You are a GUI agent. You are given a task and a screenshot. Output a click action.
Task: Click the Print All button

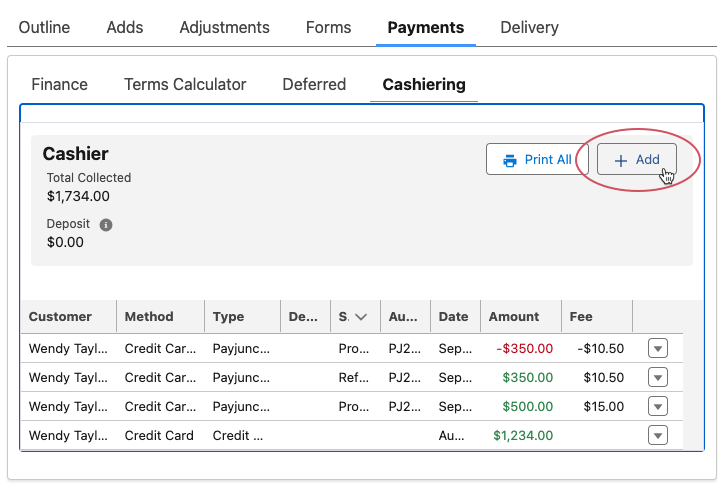[537, 159]
